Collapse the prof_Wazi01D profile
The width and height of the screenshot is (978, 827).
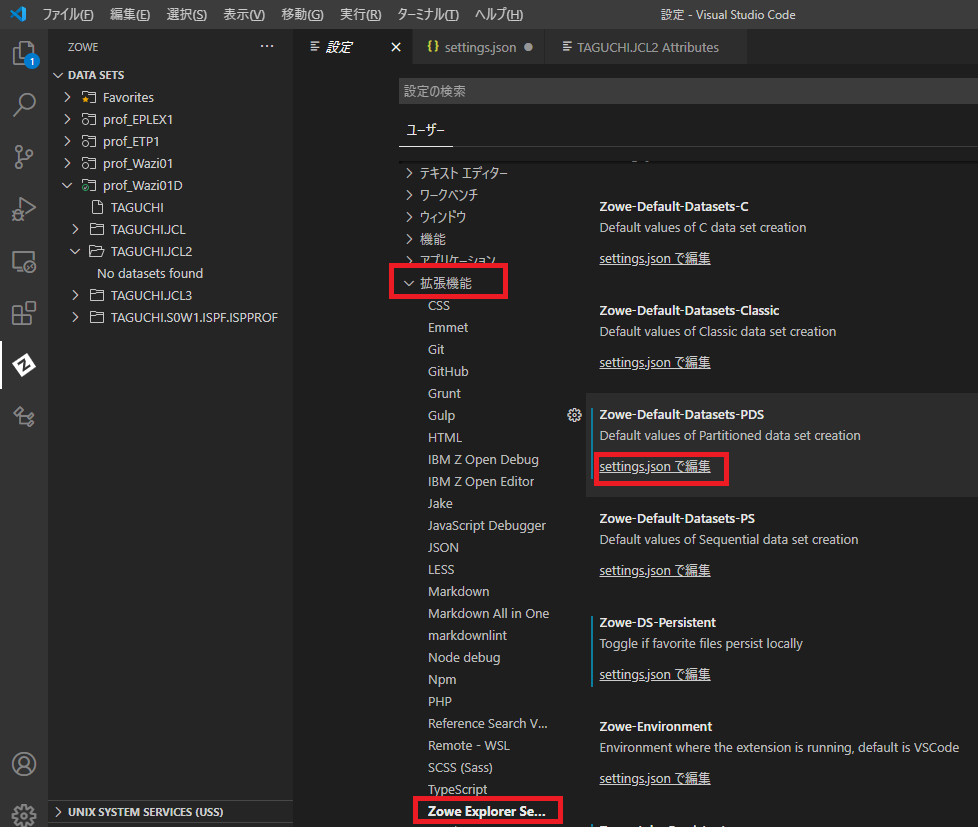point(67,185)
